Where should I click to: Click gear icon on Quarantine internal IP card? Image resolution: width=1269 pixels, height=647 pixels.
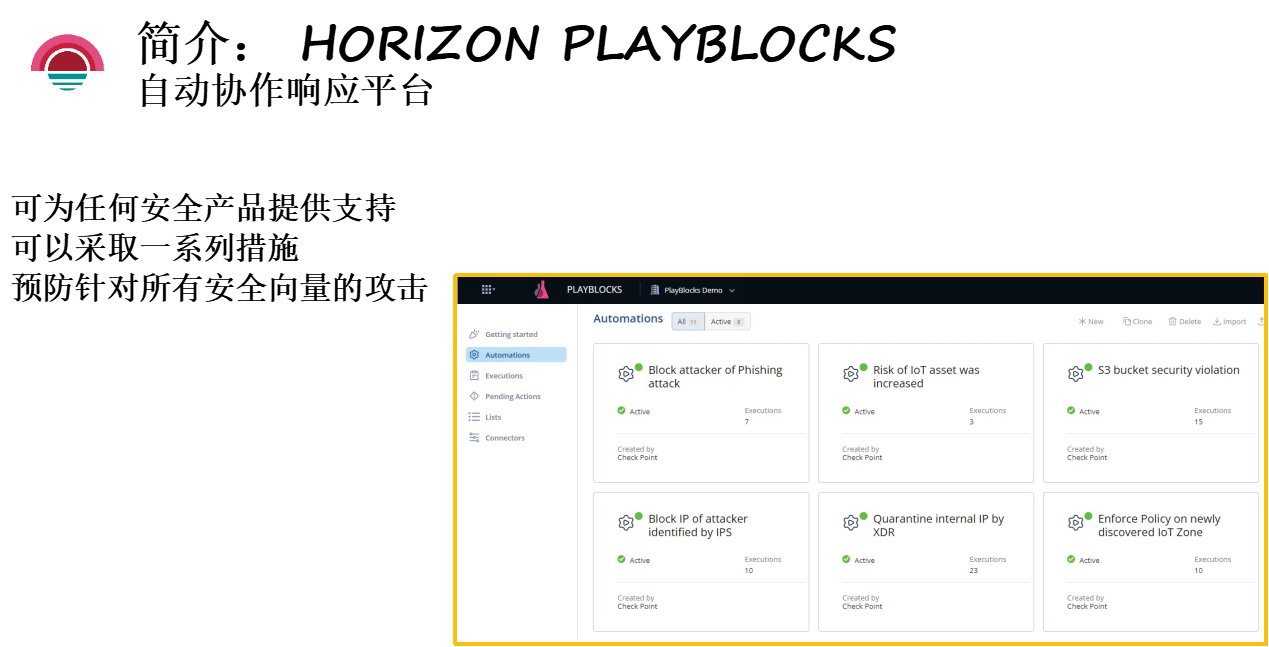coord(850,523)
